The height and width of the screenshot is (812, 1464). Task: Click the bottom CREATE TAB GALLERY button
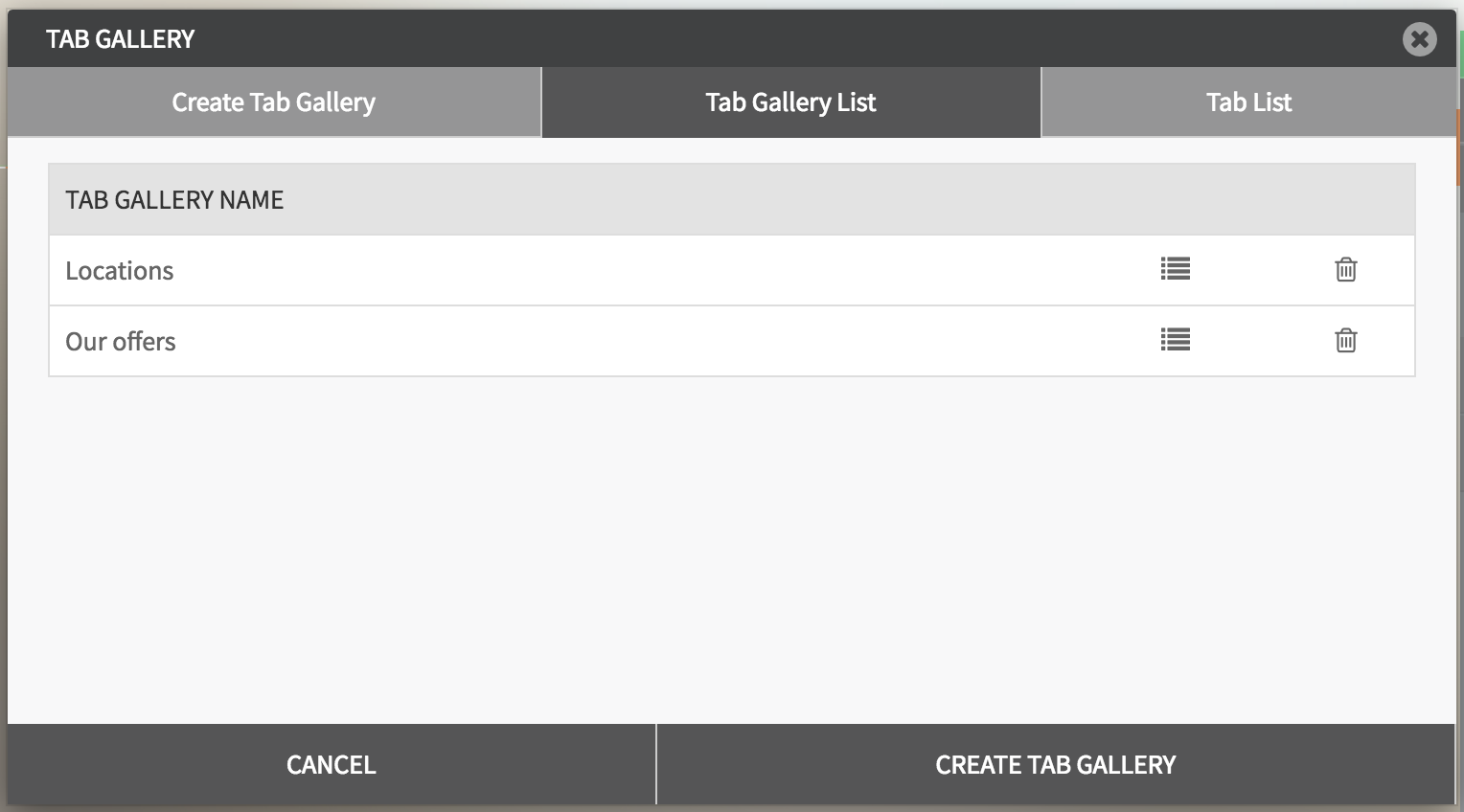(1055, 764)
